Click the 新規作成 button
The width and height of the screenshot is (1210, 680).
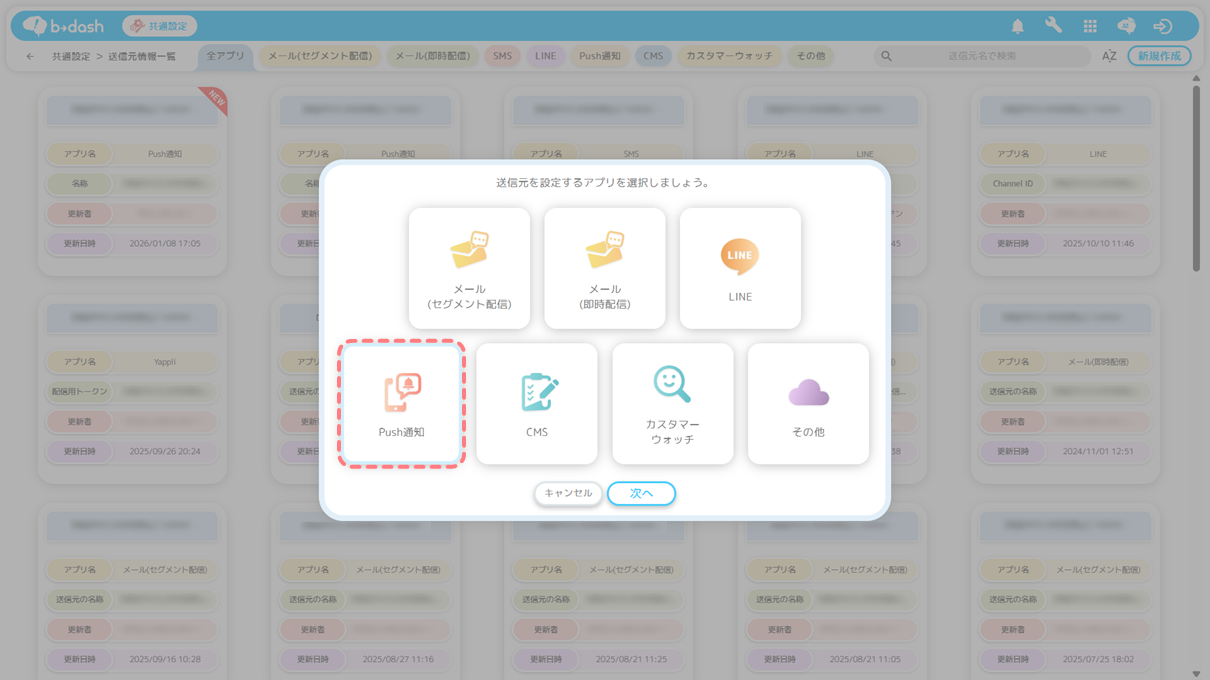coord(1159,56)
